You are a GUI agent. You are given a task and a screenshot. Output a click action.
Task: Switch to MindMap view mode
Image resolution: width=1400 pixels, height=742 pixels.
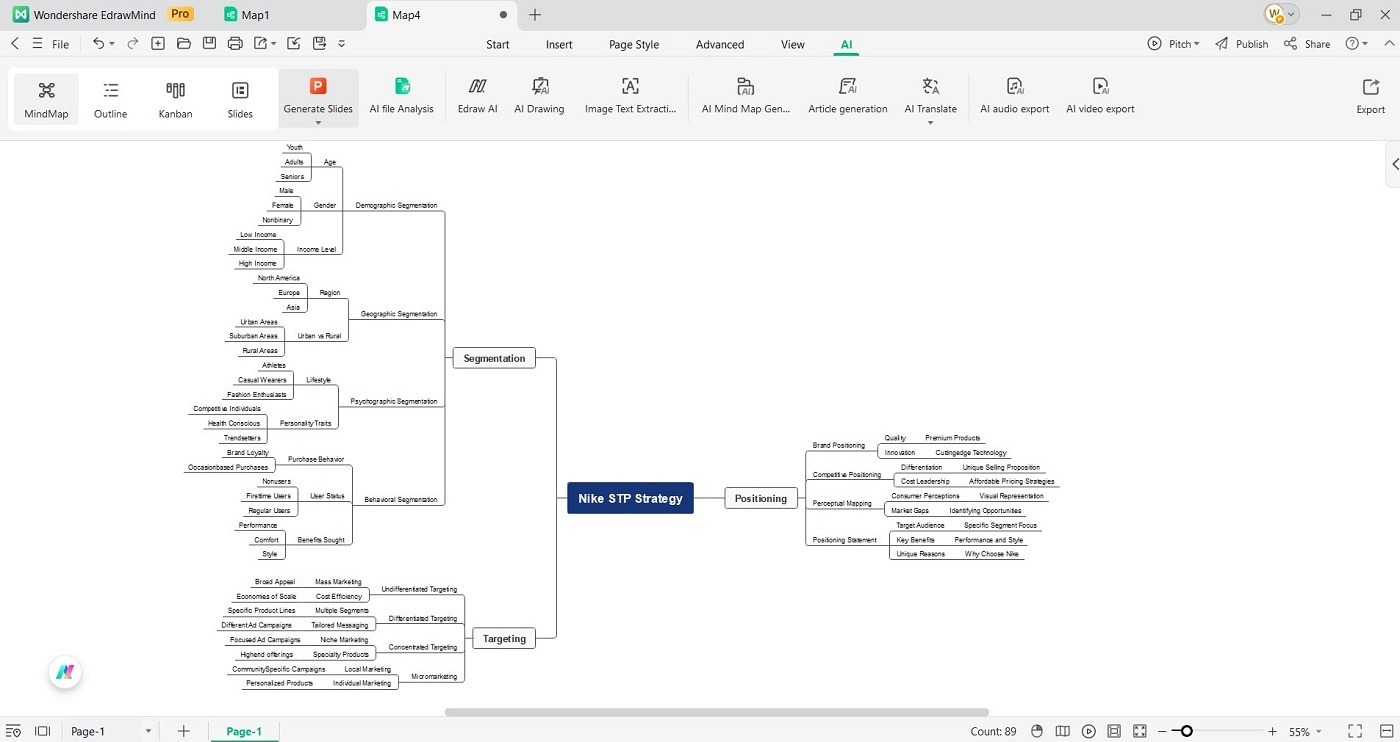click(46, 99)
